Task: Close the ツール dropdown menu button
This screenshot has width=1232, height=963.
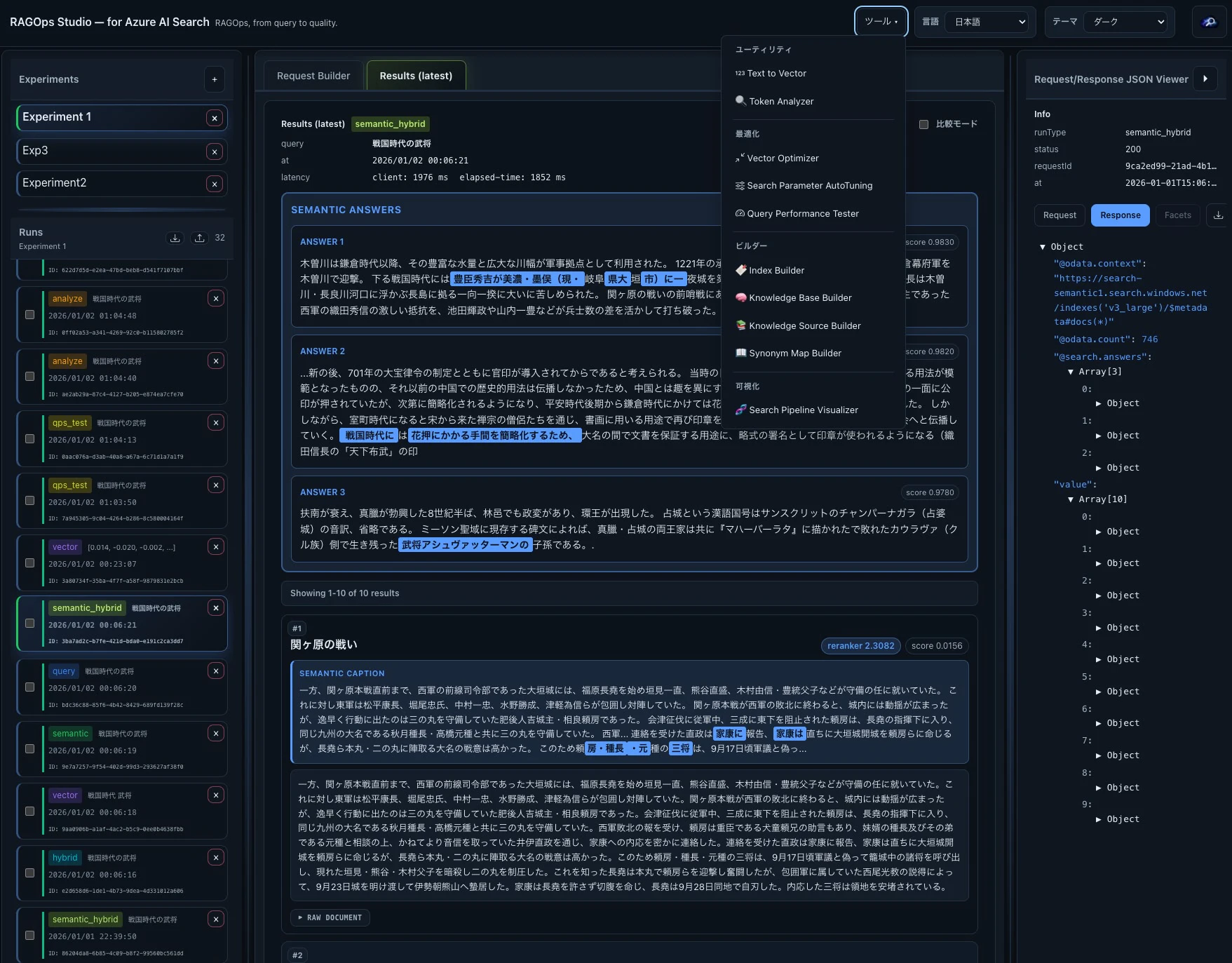Action: pyautogui.click(x=881, y=22)
